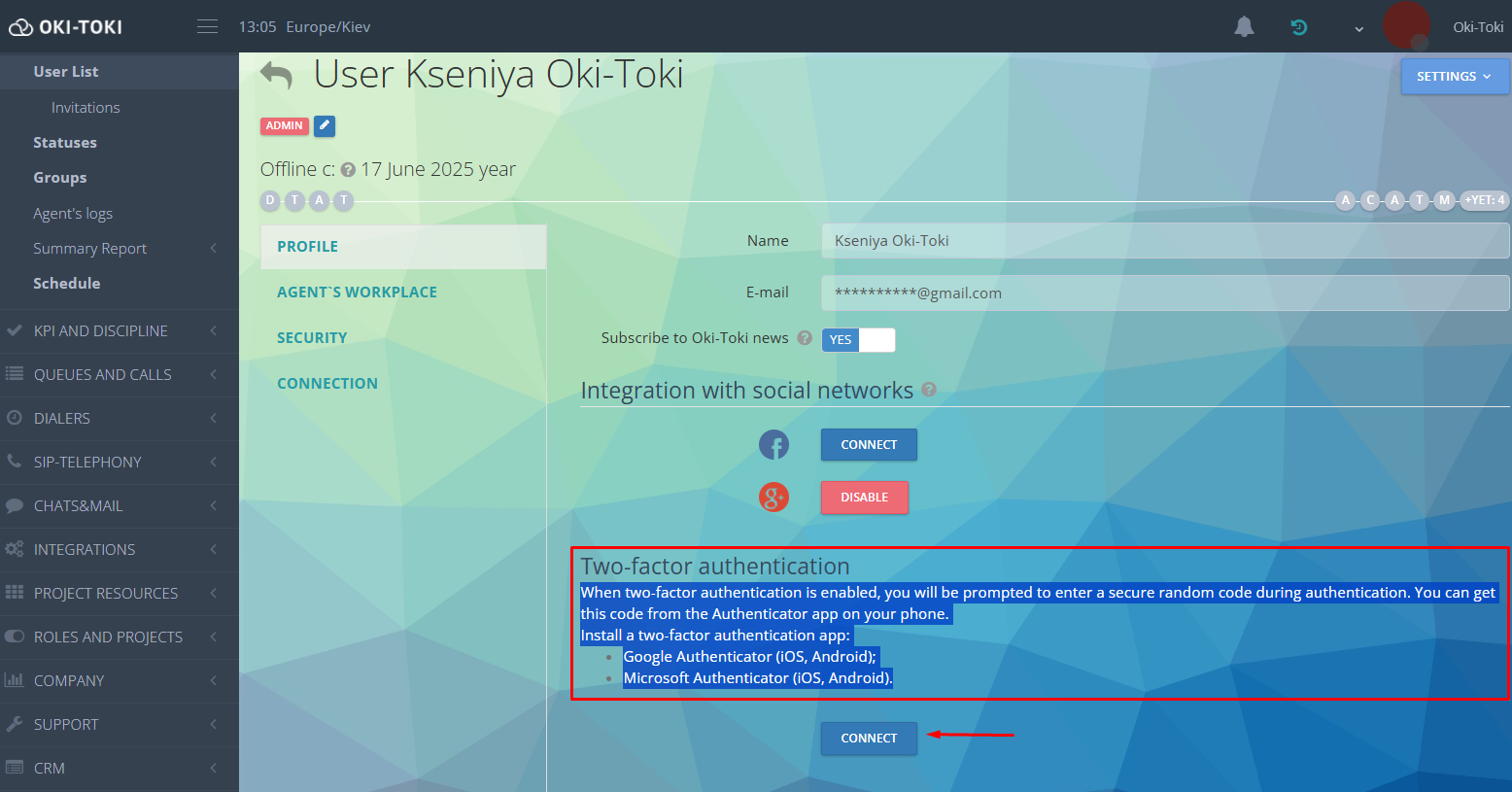The image size is (1512, 792).
Task: Go back using the arrow beside the user title
Action: tap(277, 75)
